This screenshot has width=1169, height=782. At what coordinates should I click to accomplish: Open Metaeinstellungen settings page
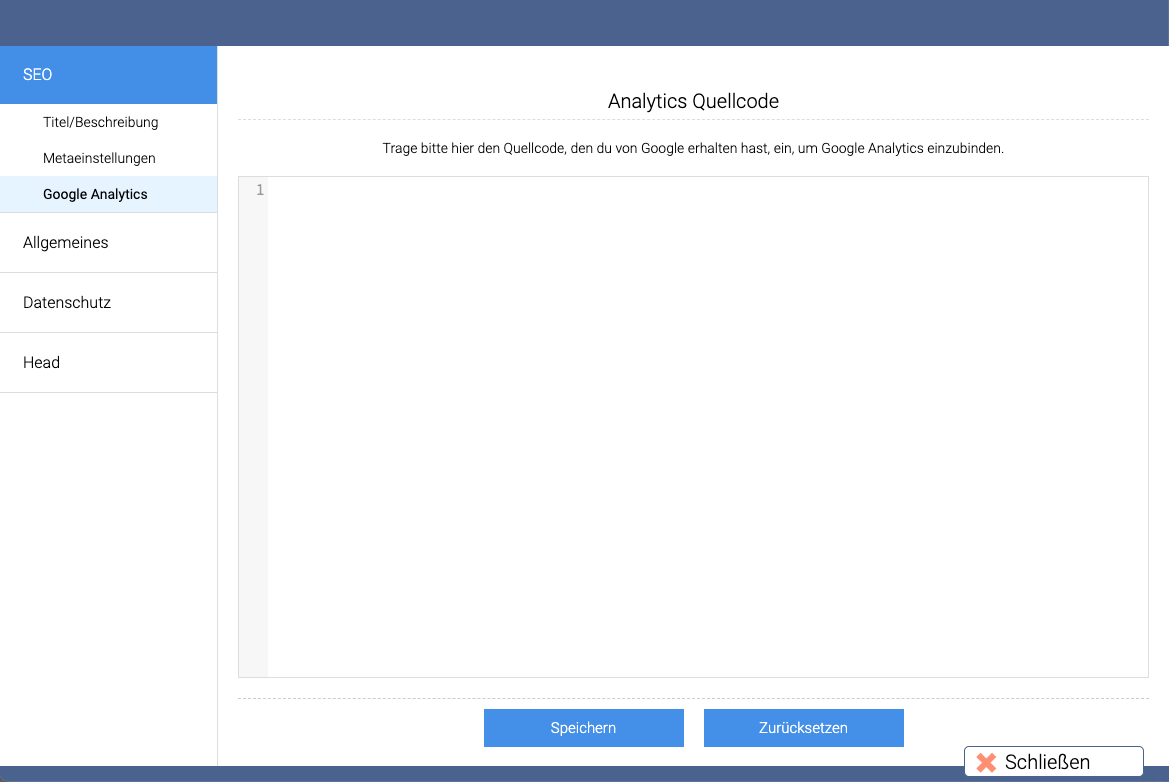(x=108, y=158)
